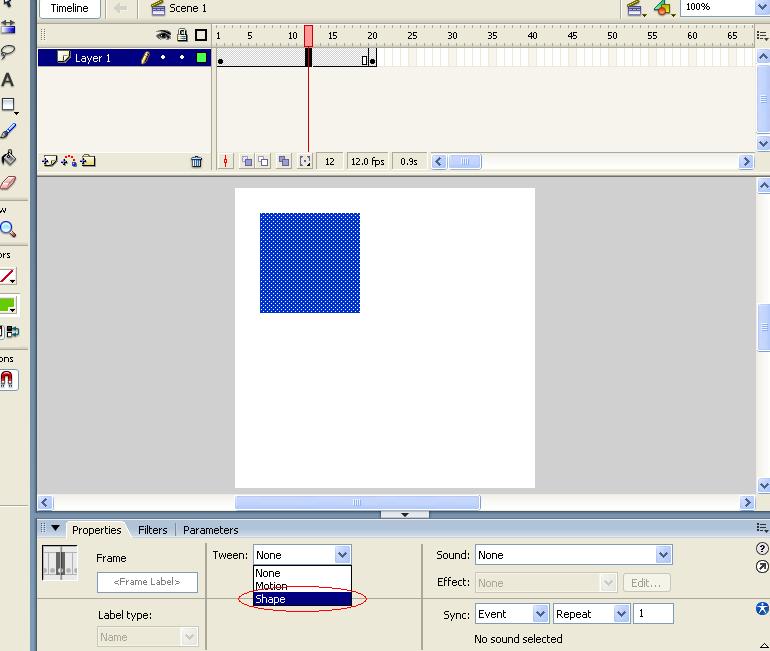The height and width of the screenshot is (651, 770).
Task: Click the red playhead at frame 12
Action: point(308,36)
